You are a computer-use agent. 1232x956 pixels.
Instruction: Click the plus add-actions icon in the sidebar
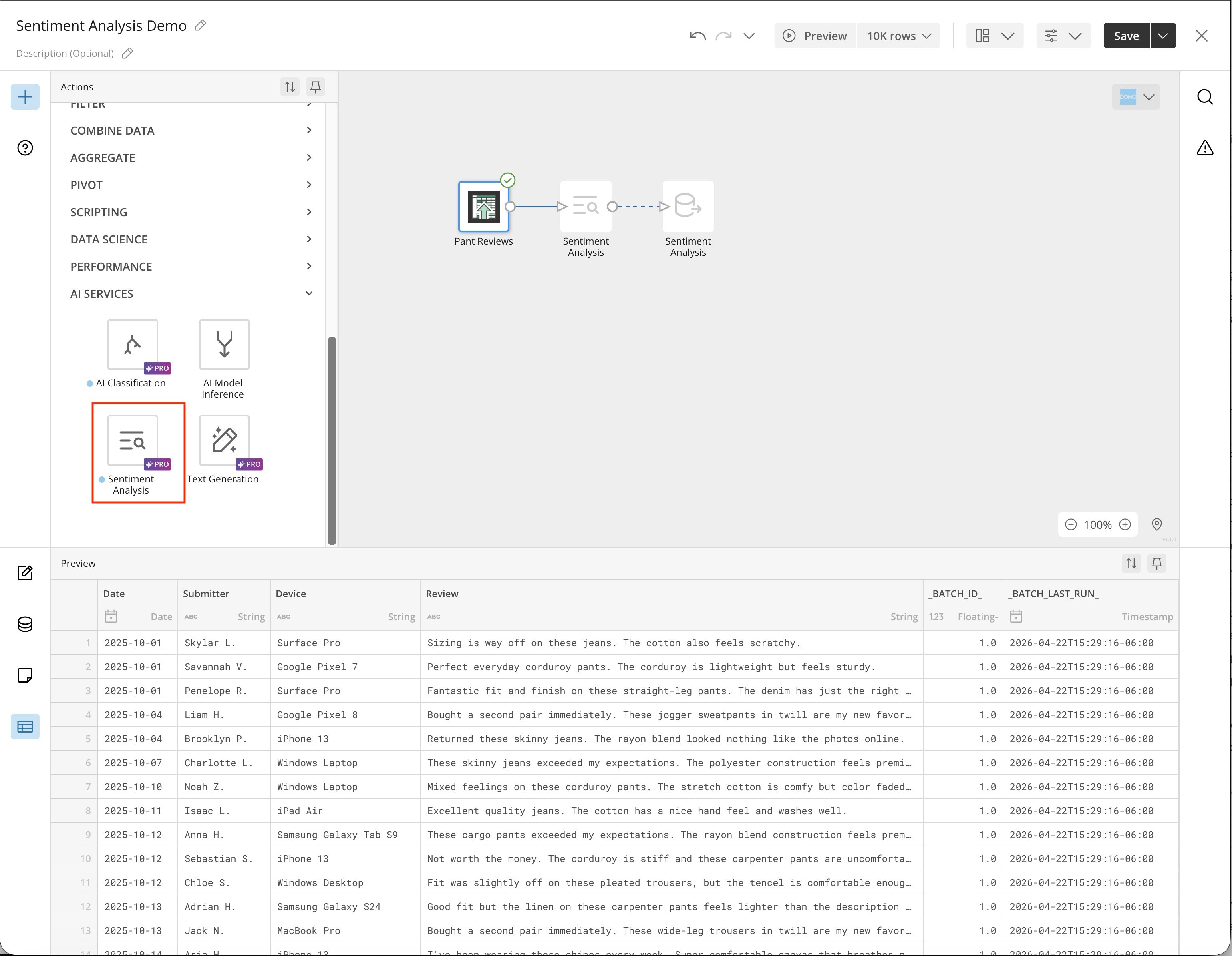point(26,97)
